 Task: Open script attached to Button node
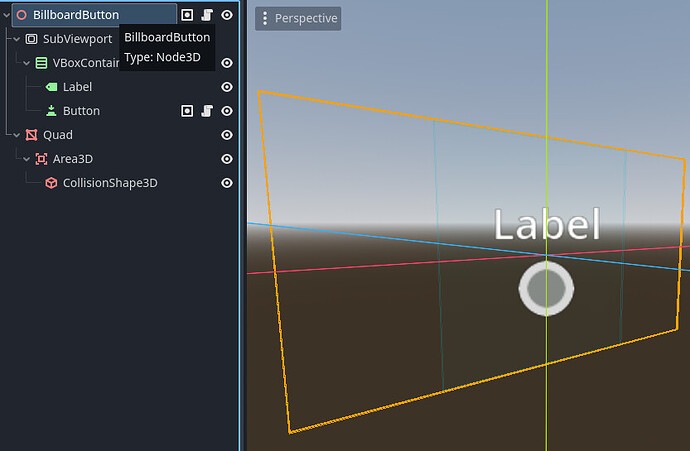pyautogui.click(x=207, y=111)
